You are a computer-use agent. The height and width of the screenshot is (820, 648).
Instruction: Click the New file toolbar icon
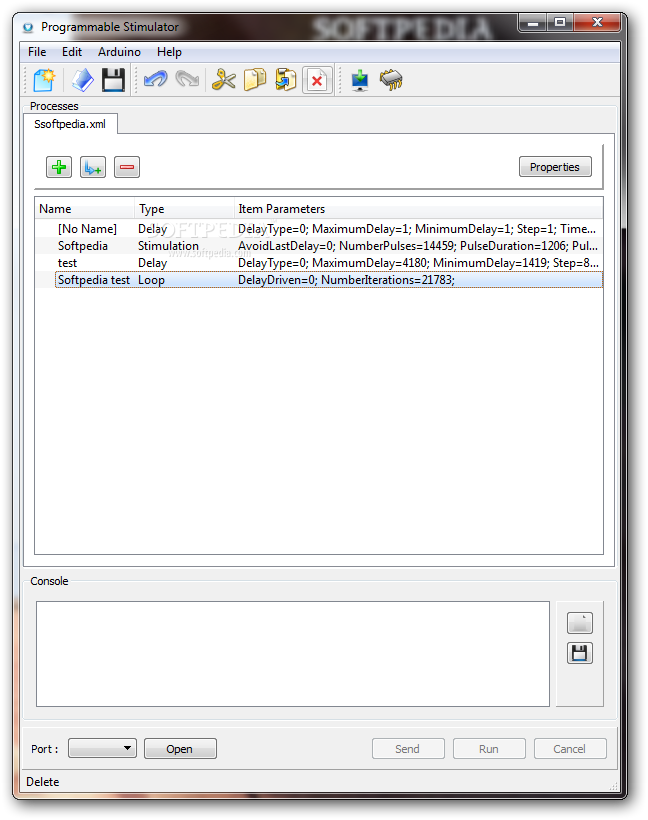[44, 81]
